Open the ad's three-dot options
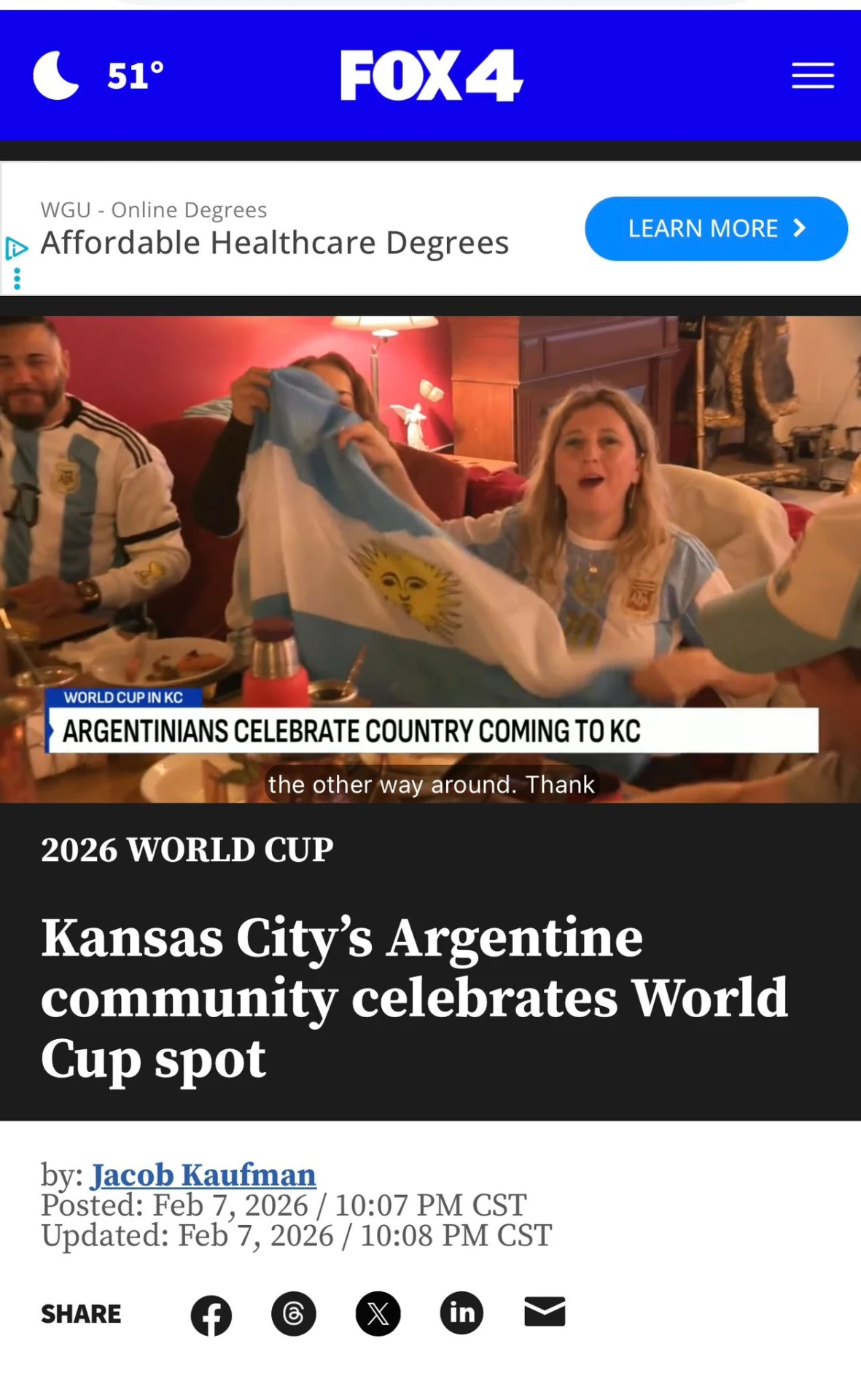 [x=17, y=279]
